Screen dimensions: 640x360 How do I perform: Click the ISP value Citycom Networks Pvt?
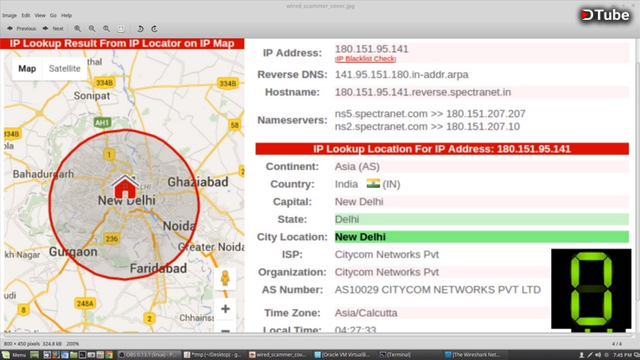387,255
